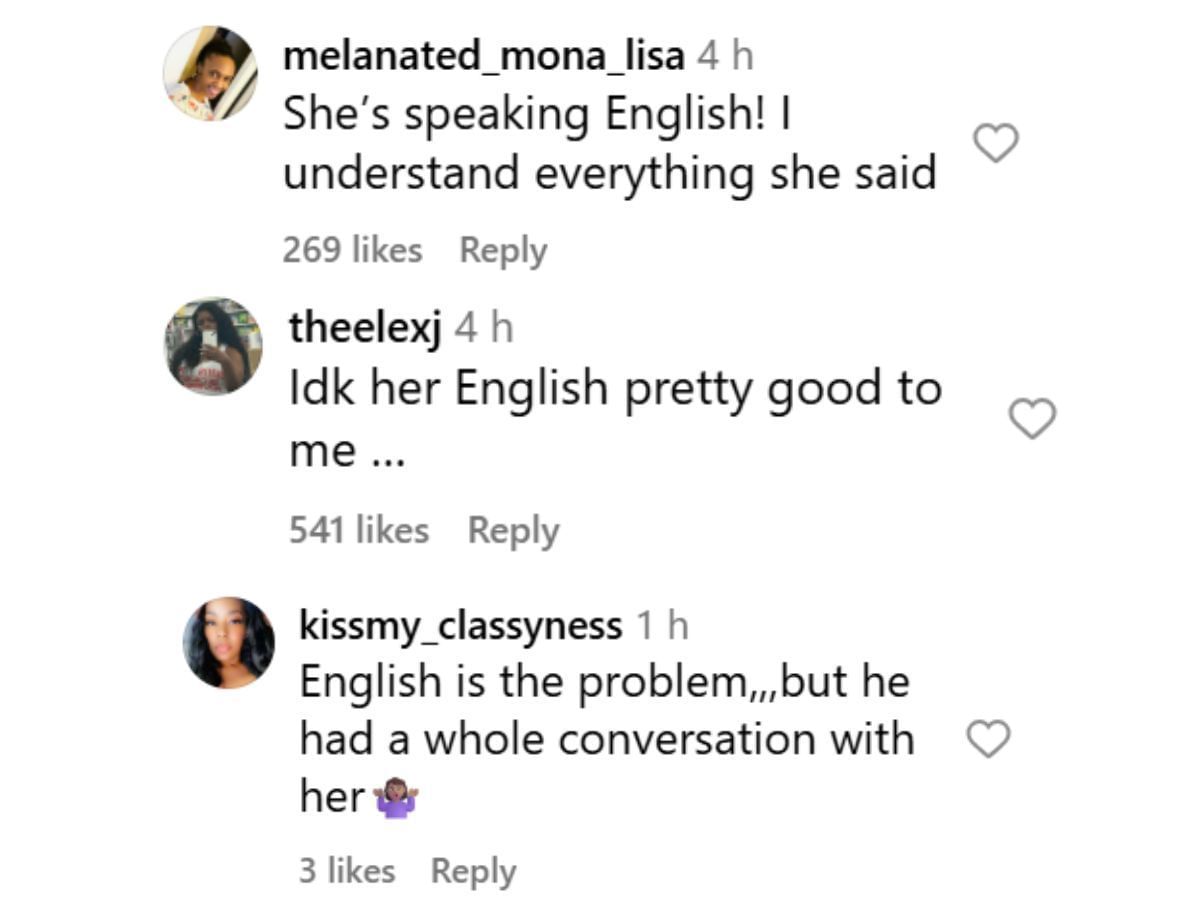Tap the heart on theelexj's comment
1200x900 pixels.
(x=1032, y=419)
